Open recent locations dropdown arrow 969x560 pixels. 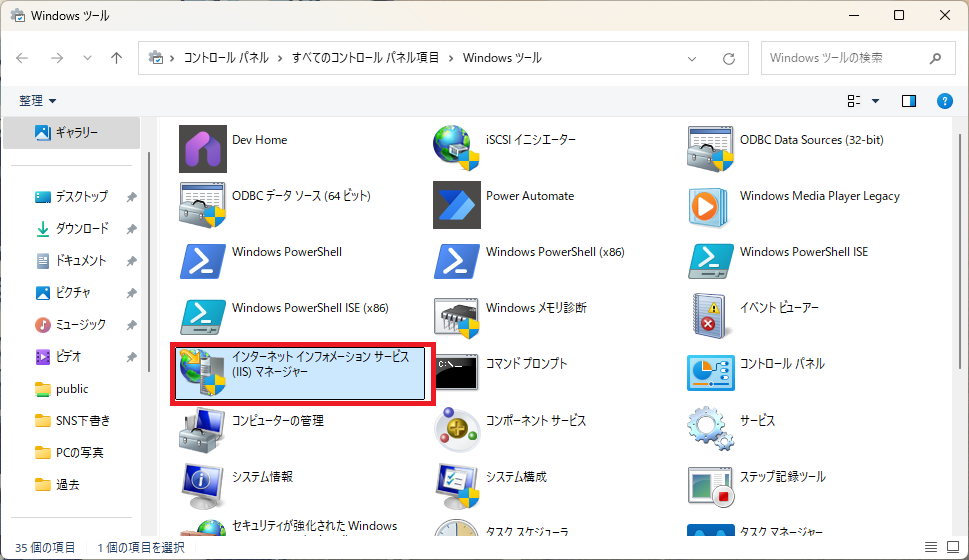(87, 58)
